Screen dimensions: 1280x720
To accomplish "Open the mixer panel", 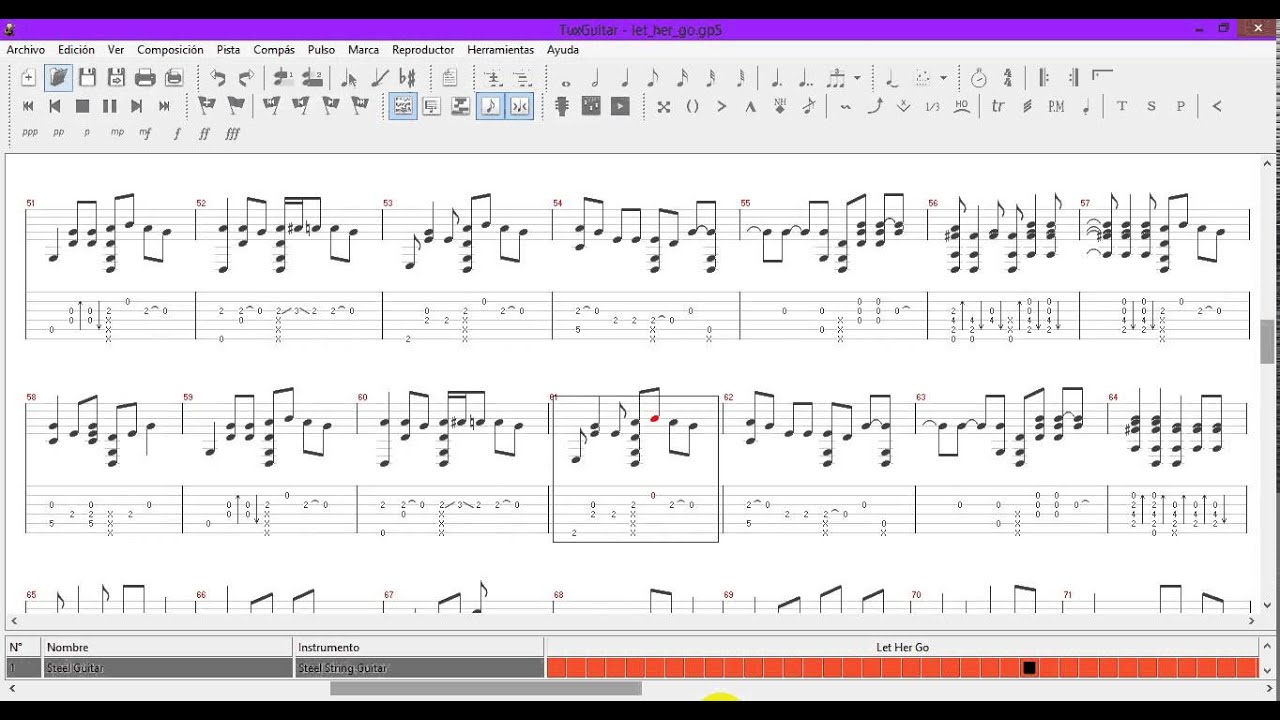I will point(591,106).
